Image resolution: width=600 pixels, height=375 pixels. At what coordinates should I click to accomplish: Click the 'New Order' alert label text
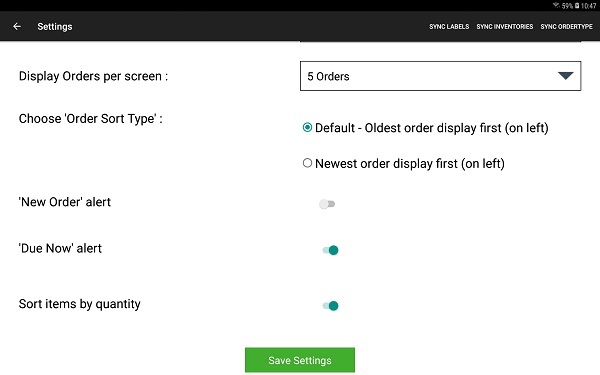pyautogui.click(x=65, y=202)
